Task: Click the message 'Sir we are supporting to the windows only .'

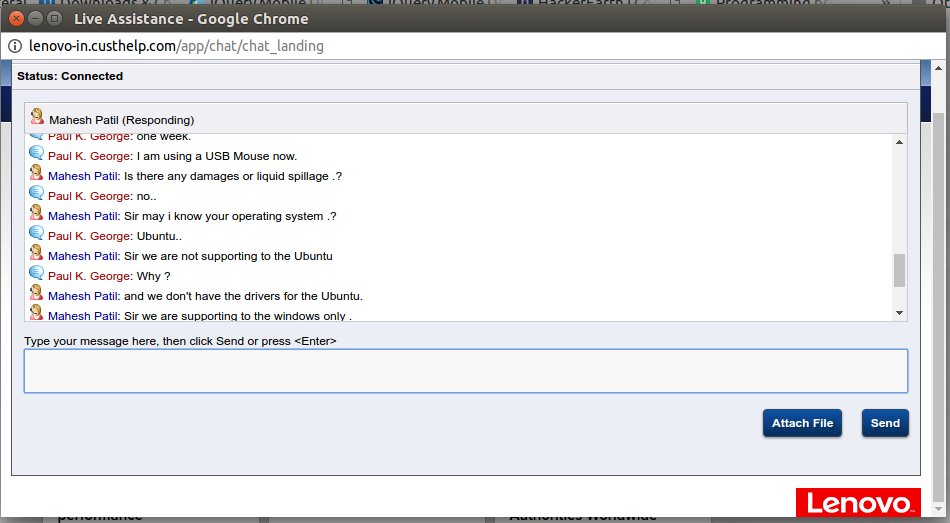Action: (238, 316)
